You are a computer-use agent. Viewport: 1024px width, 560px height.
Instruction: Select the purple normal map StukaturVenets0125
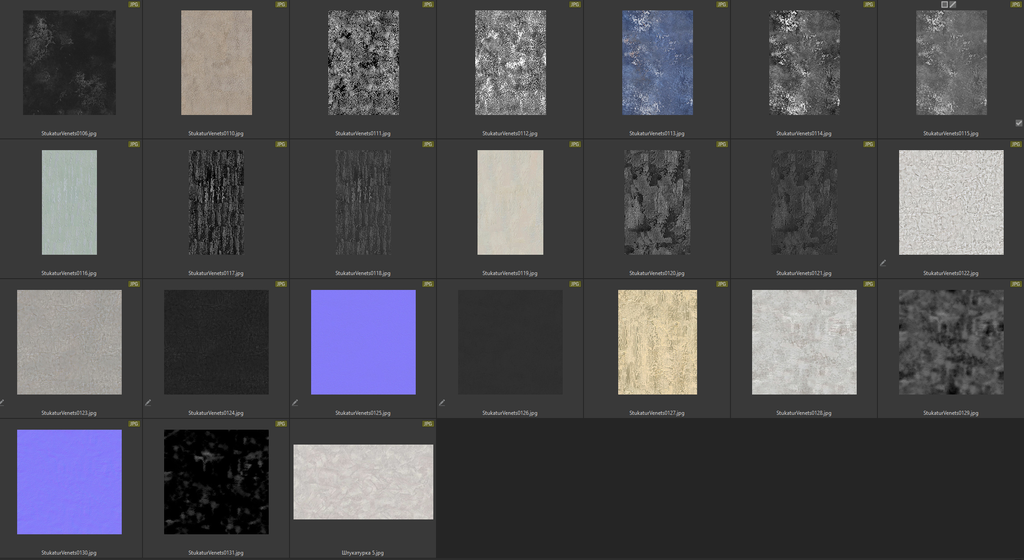pyautogui.click(x=363, y=342)
